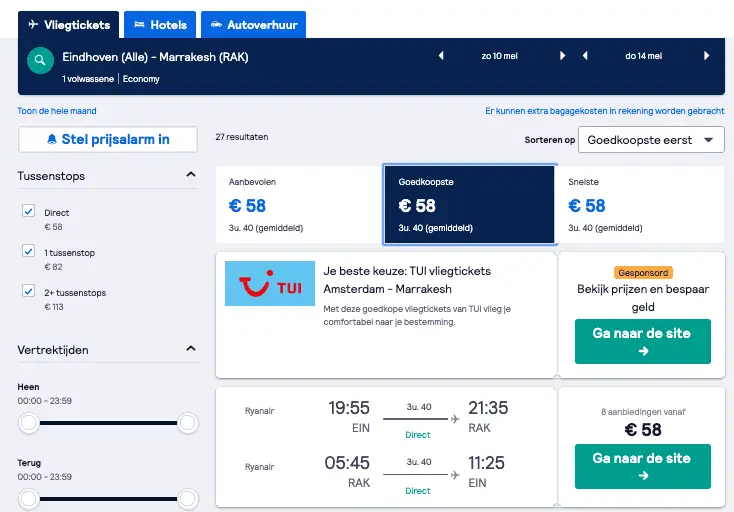Click Ga naar de site for Ryanair € 58
The image size is (734, 512).
643,466
